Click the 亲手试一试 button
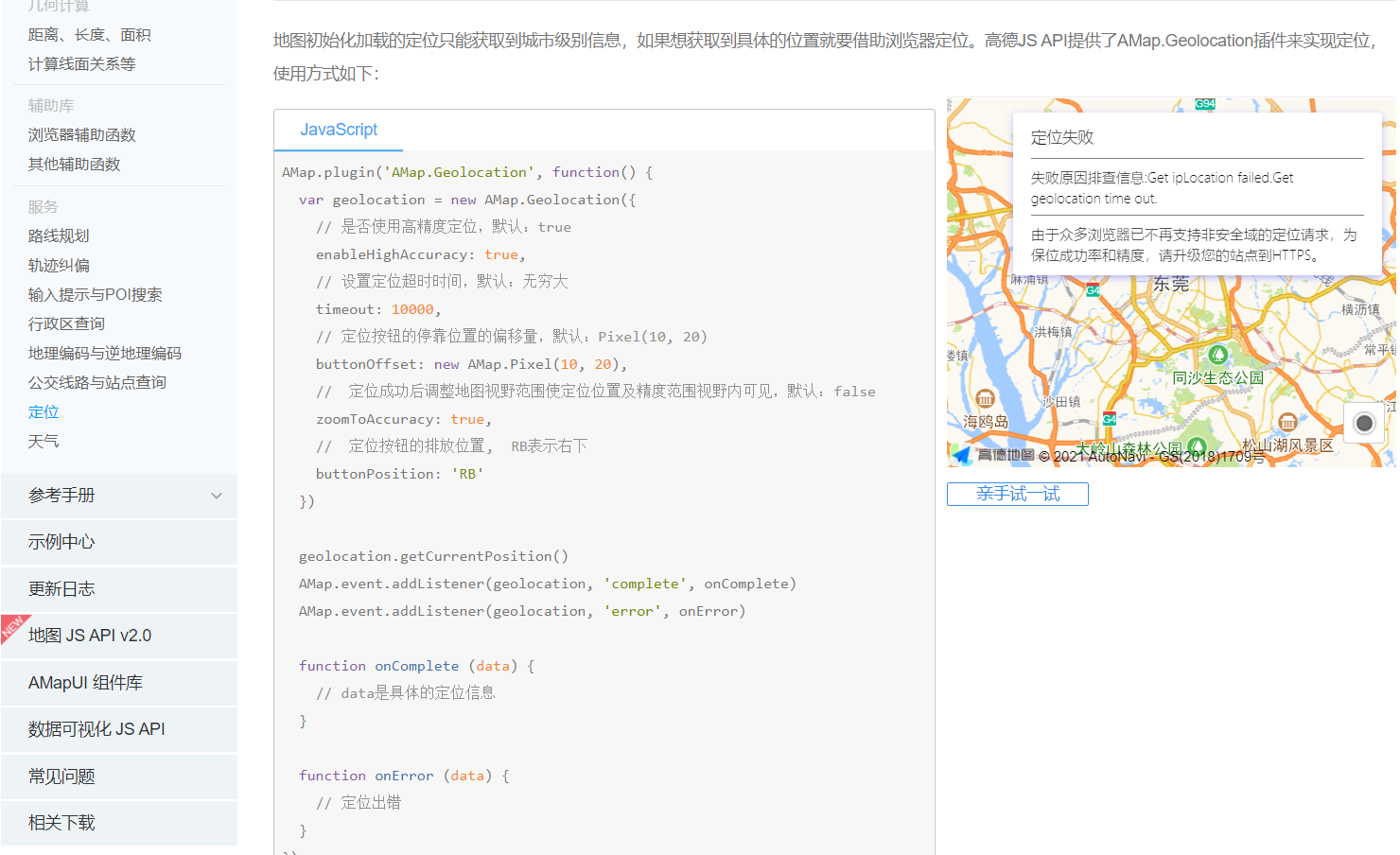This screenshot has width=1400, height=855. click(1017, 494)
